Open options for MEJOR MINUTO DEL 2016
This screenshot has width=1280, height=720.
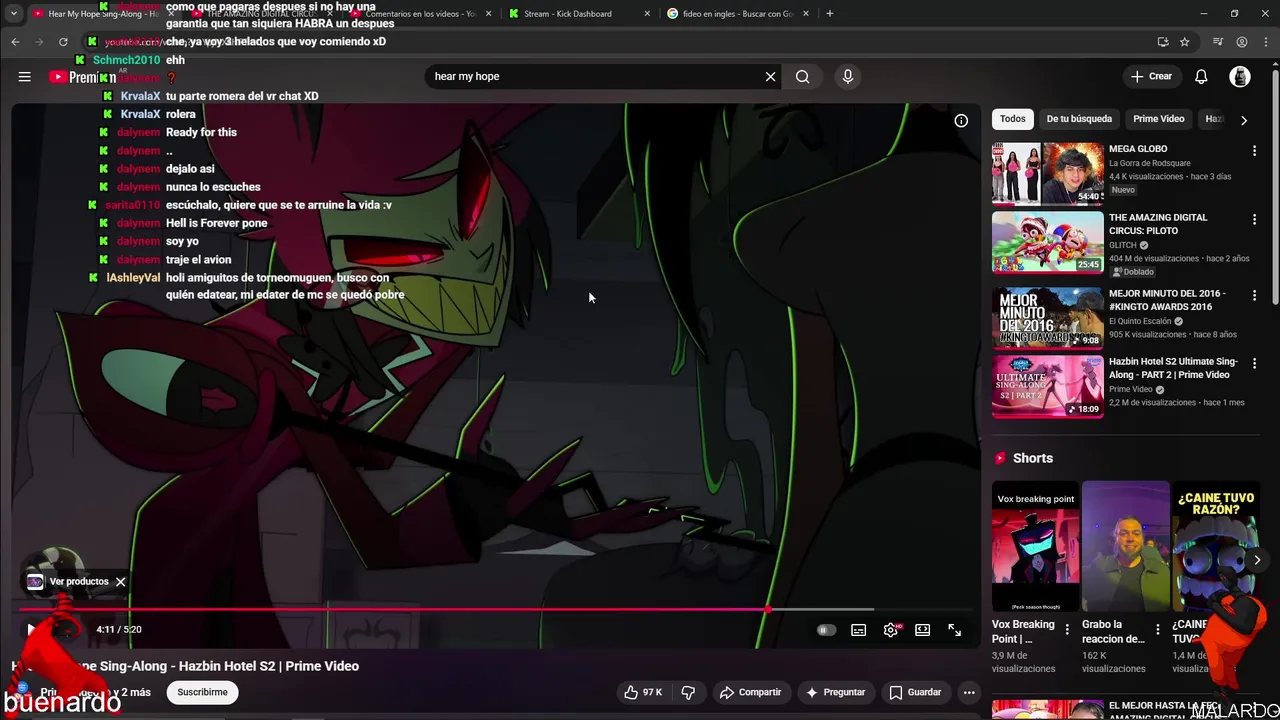1255,295
